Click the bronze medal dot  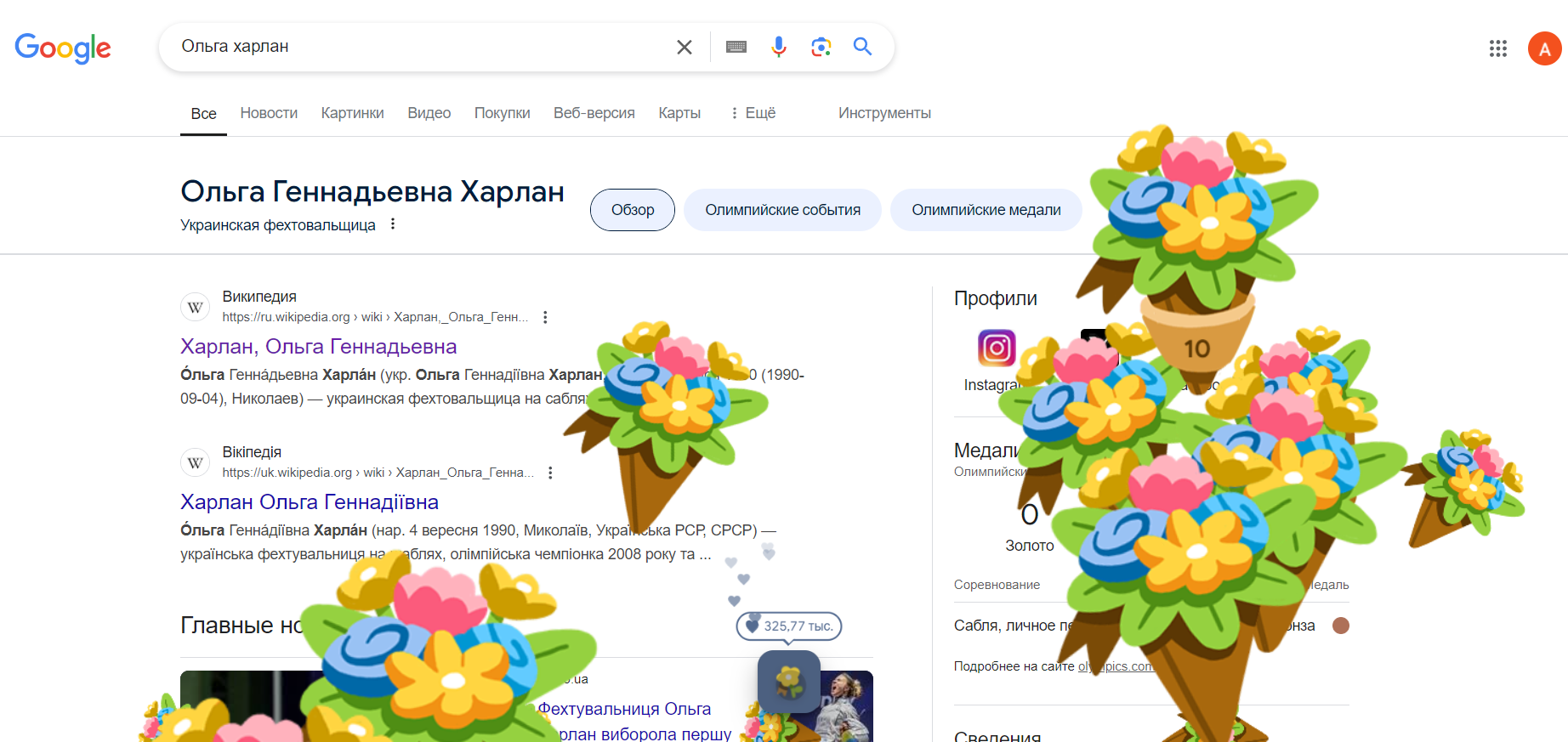(x=1341, y=626)
